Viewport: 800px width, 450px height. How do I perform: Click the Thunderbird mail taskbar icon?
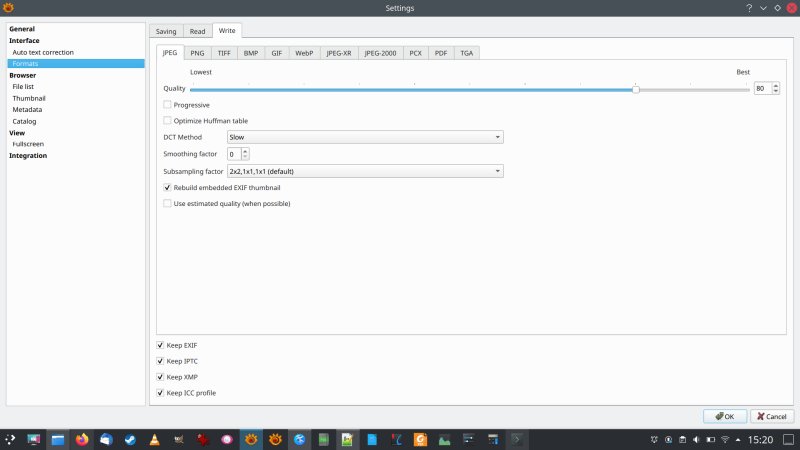[106, 439]
